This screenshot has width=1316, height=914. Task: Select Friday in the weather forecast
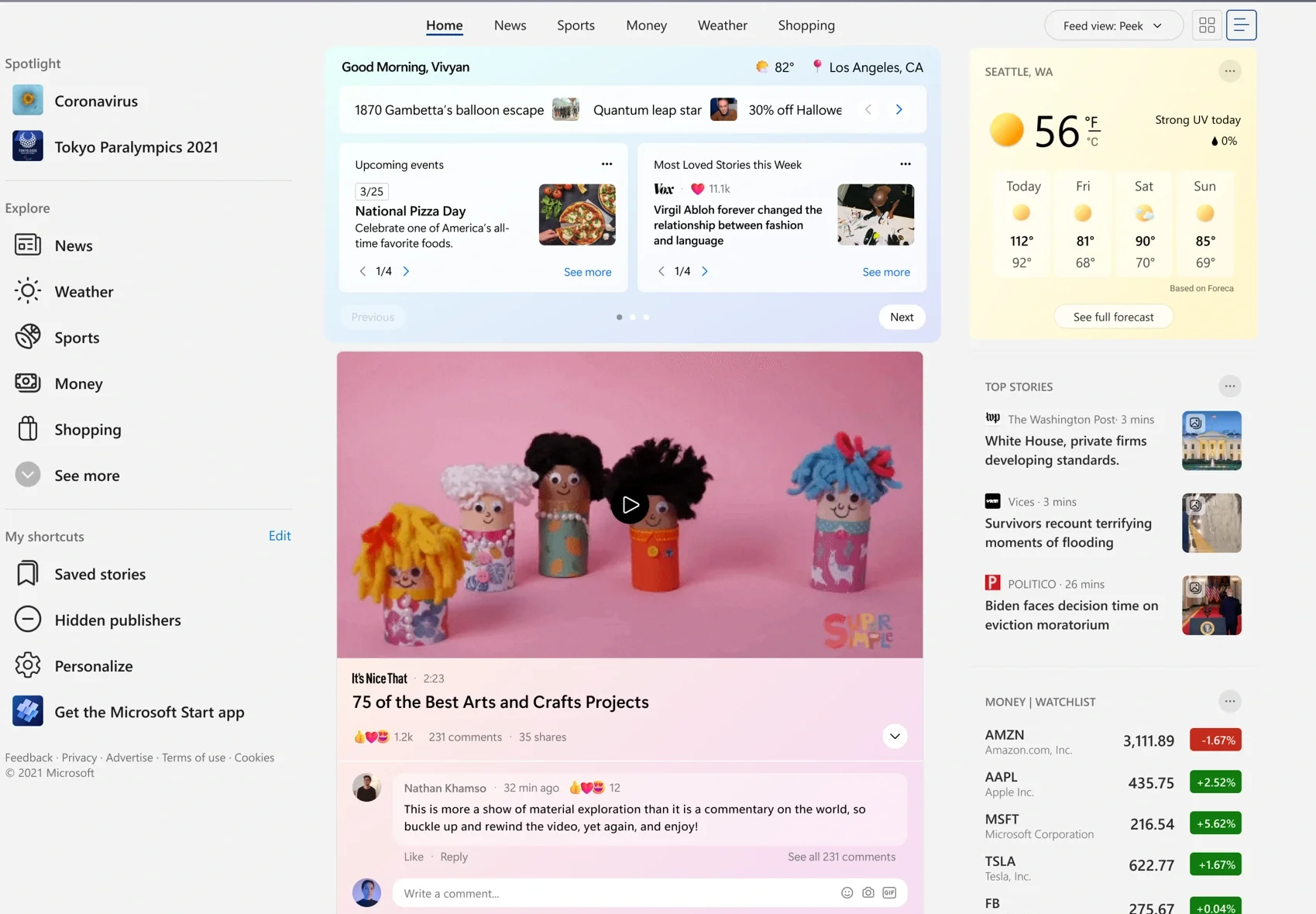tap(1084, 223)
